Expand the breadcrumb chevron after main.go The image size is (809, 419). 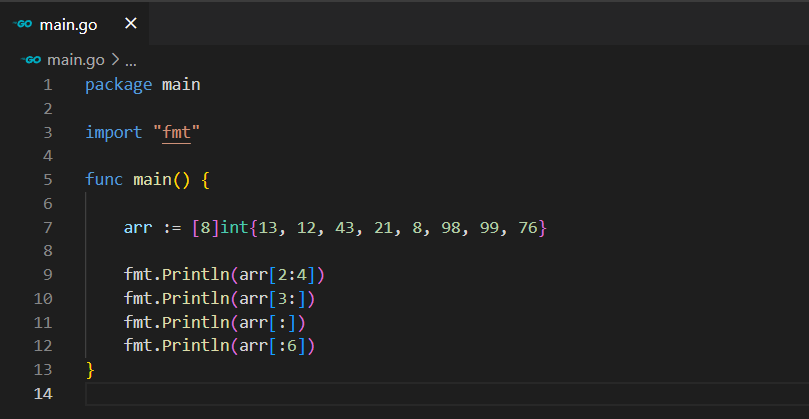(115, 59)
